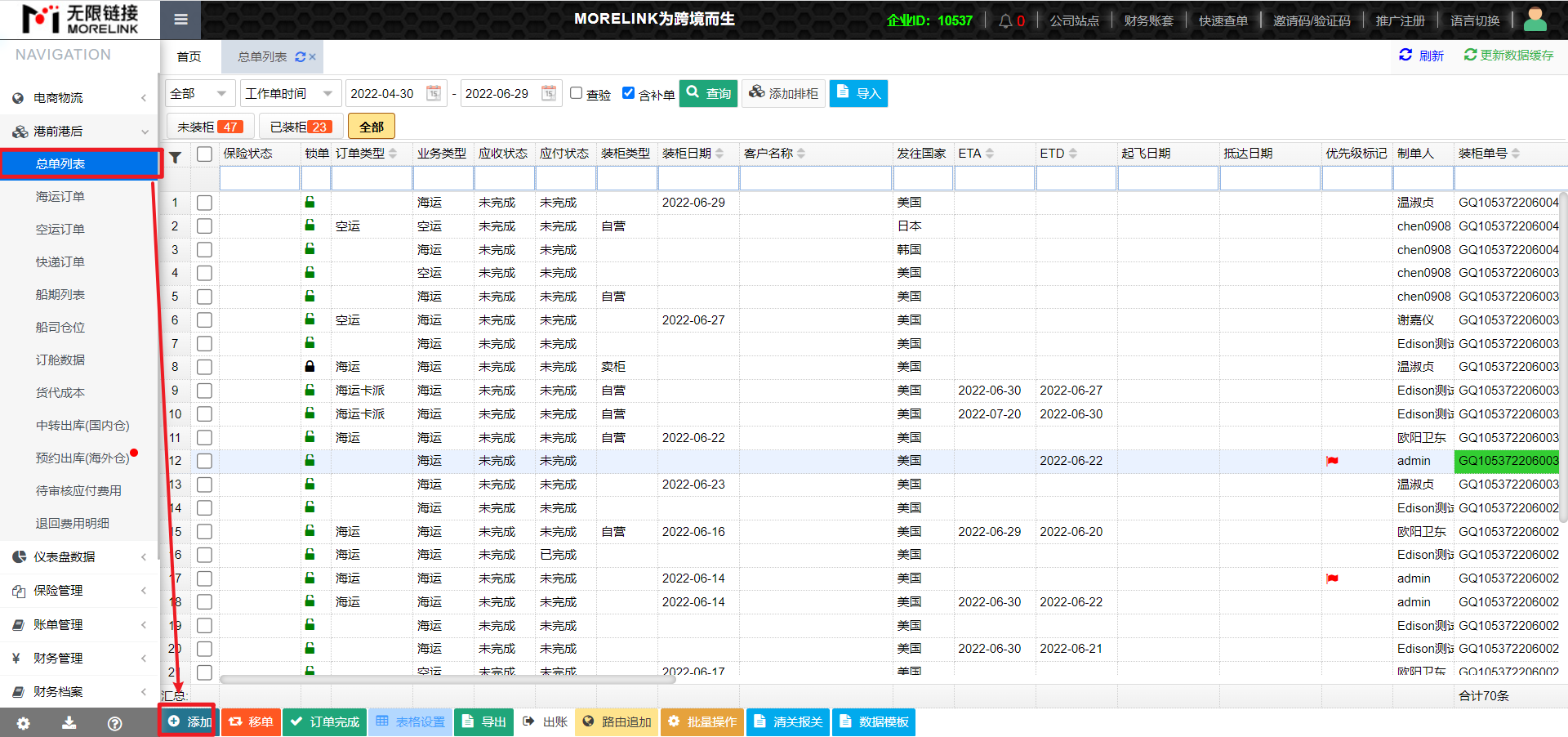Enable the 查验 checkbox

point(577,93)
